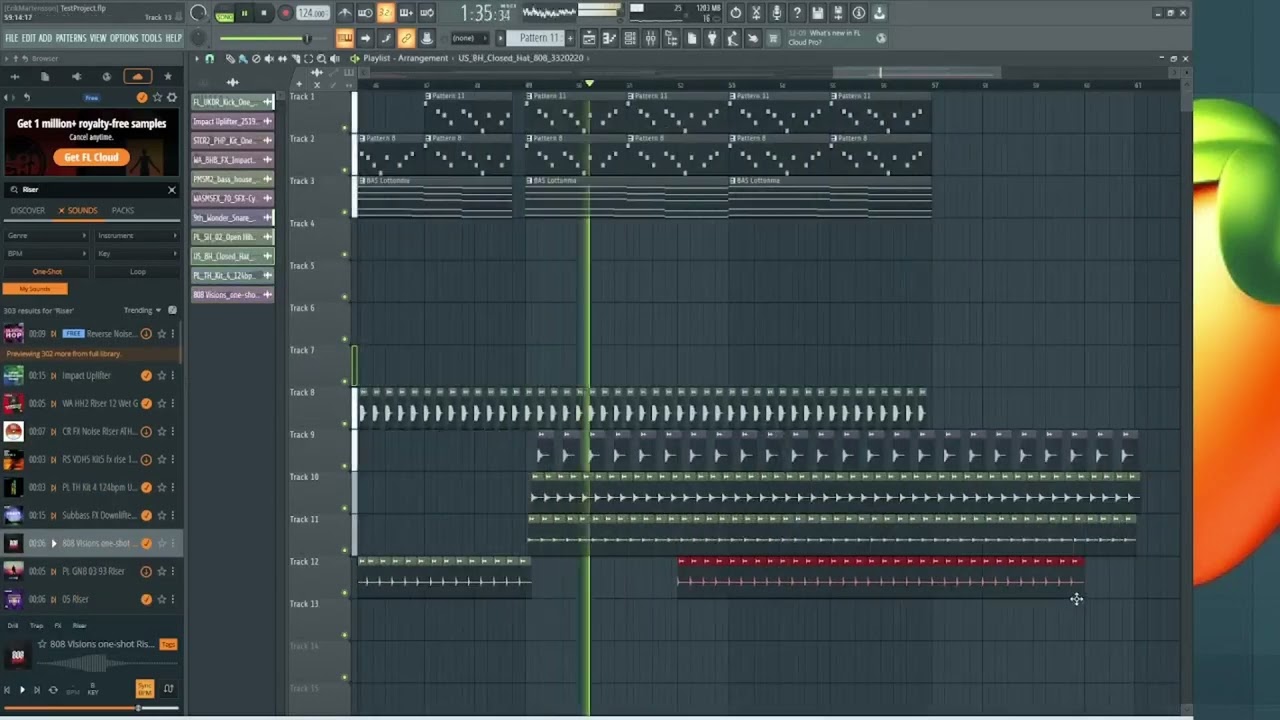Select the Loop filter button

[138, 272]
